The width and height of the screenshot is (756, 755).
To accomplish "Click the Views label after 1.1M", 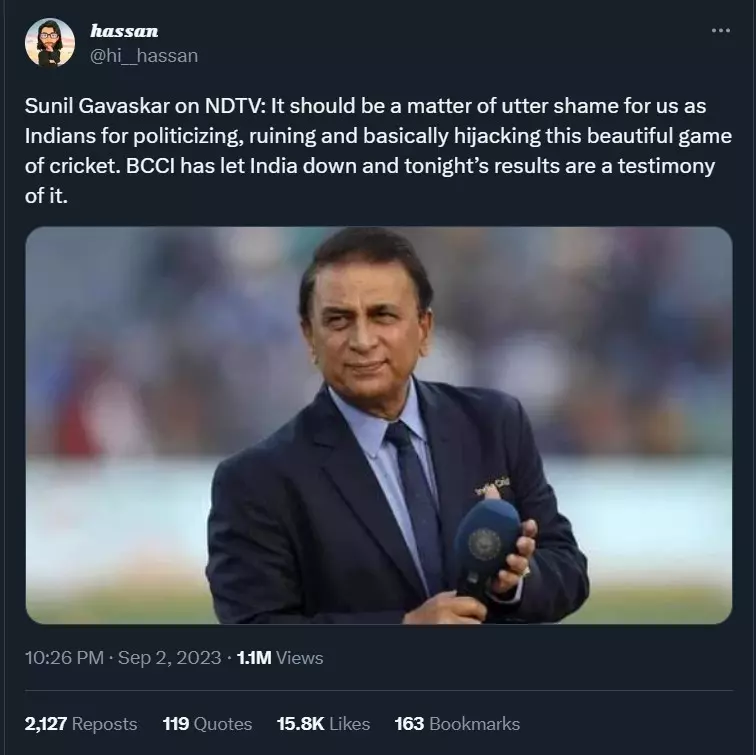I will 299,658.
